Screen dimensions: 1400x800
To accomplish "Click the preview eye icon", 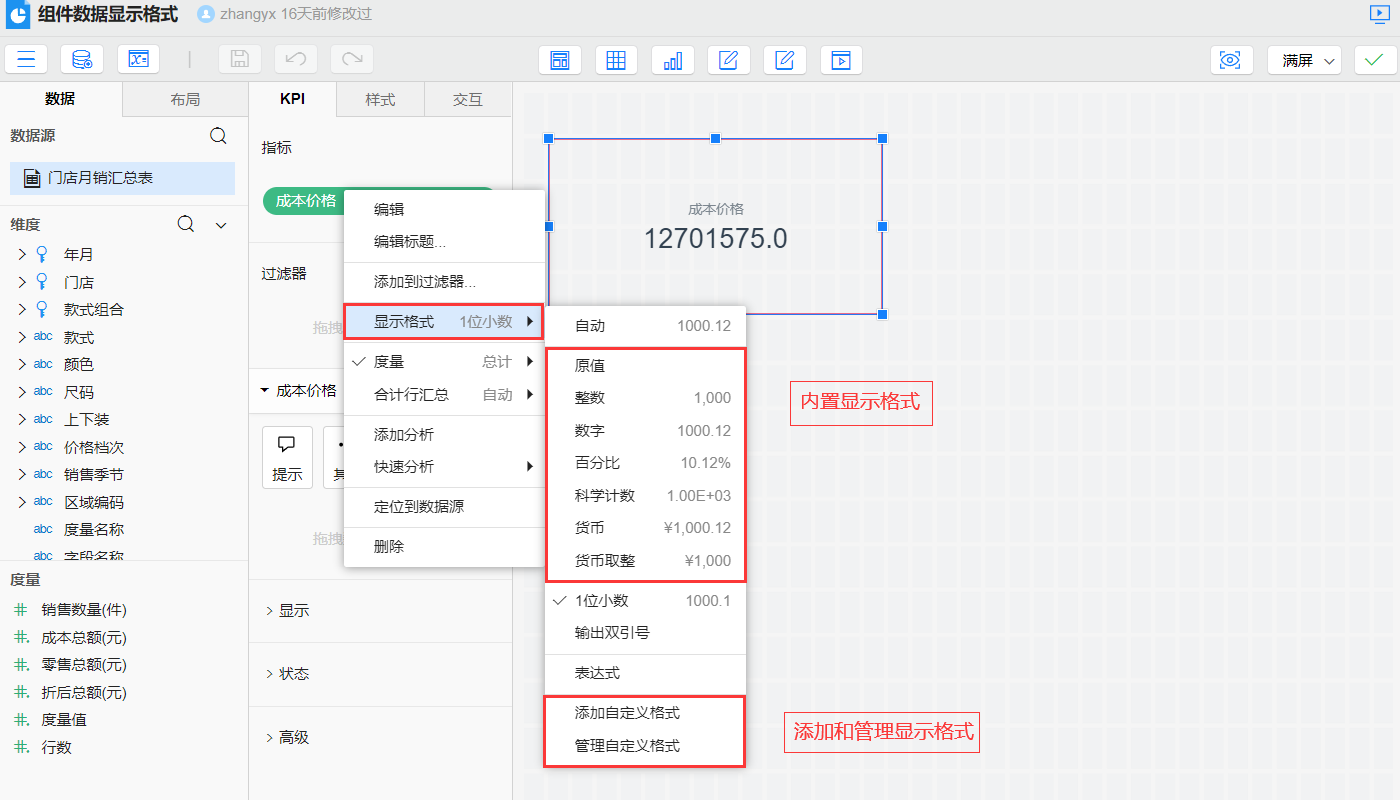I will [1231, 60].
